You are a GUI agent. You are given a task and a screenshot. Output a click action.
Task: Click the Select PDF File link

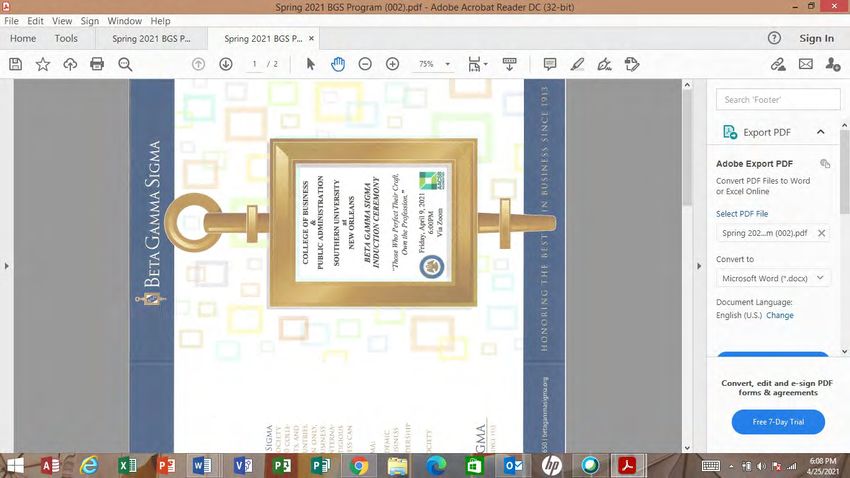tap(742, 214)
